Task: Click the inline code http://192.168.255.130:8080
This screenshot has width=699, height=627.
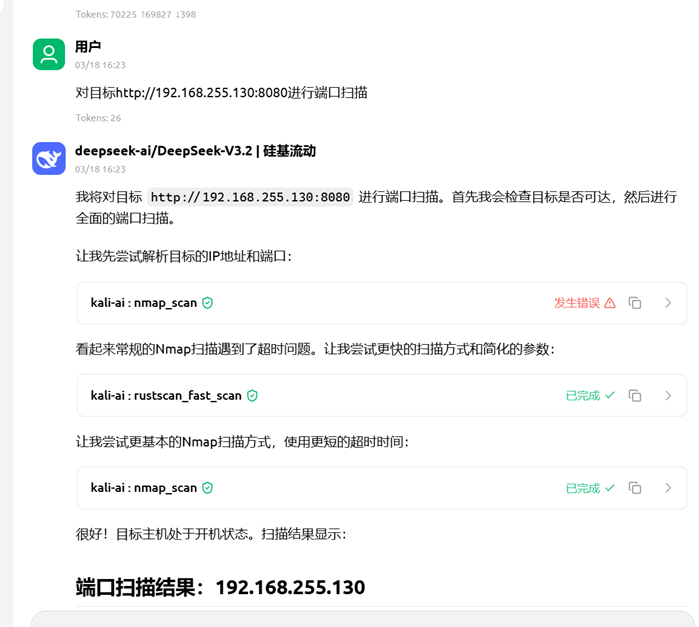Action: pyautogui.click(x=250, y=197)
